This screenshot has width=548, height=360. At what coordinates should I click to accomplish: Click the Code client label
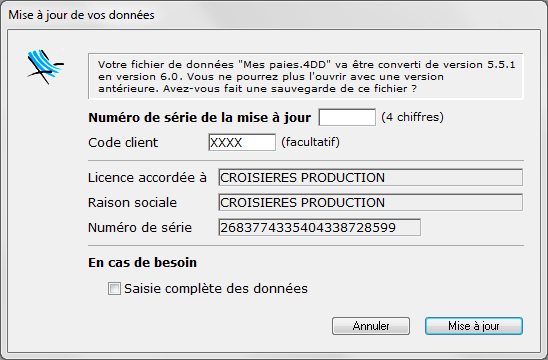(123, 143)
